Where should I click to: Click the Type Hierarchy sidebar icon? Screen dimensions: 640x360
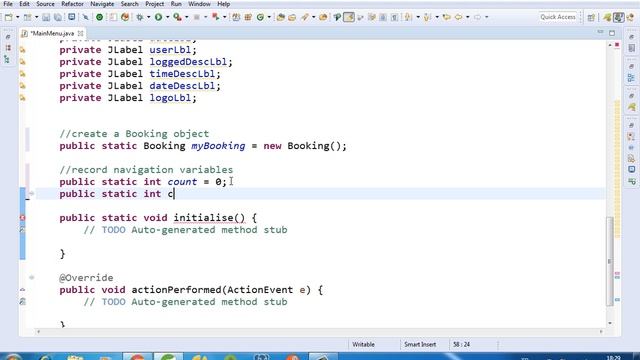pyautogui.click(x=8, y=60)
